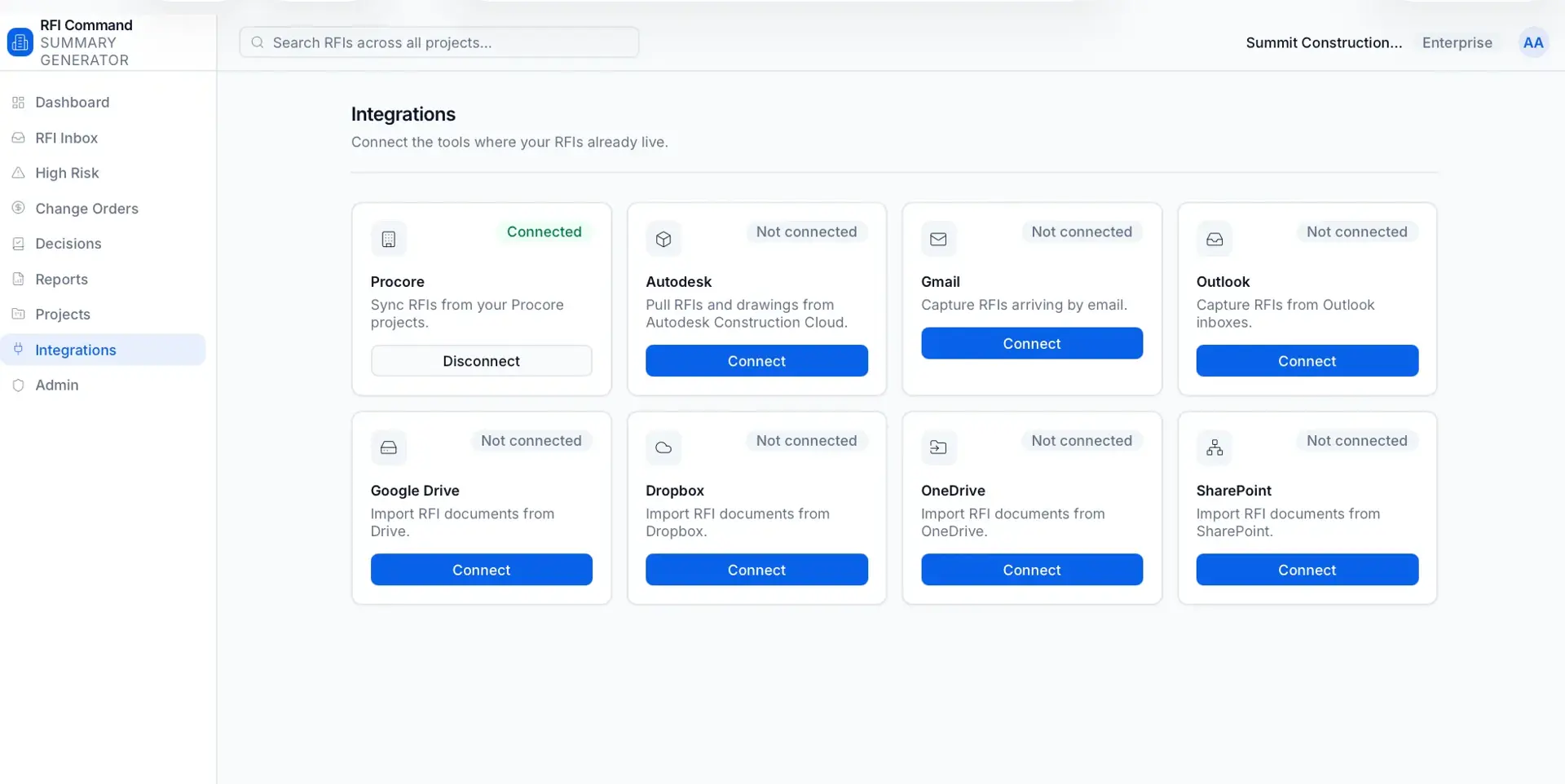Click the RFI Command logo icon

coord(20,42)
